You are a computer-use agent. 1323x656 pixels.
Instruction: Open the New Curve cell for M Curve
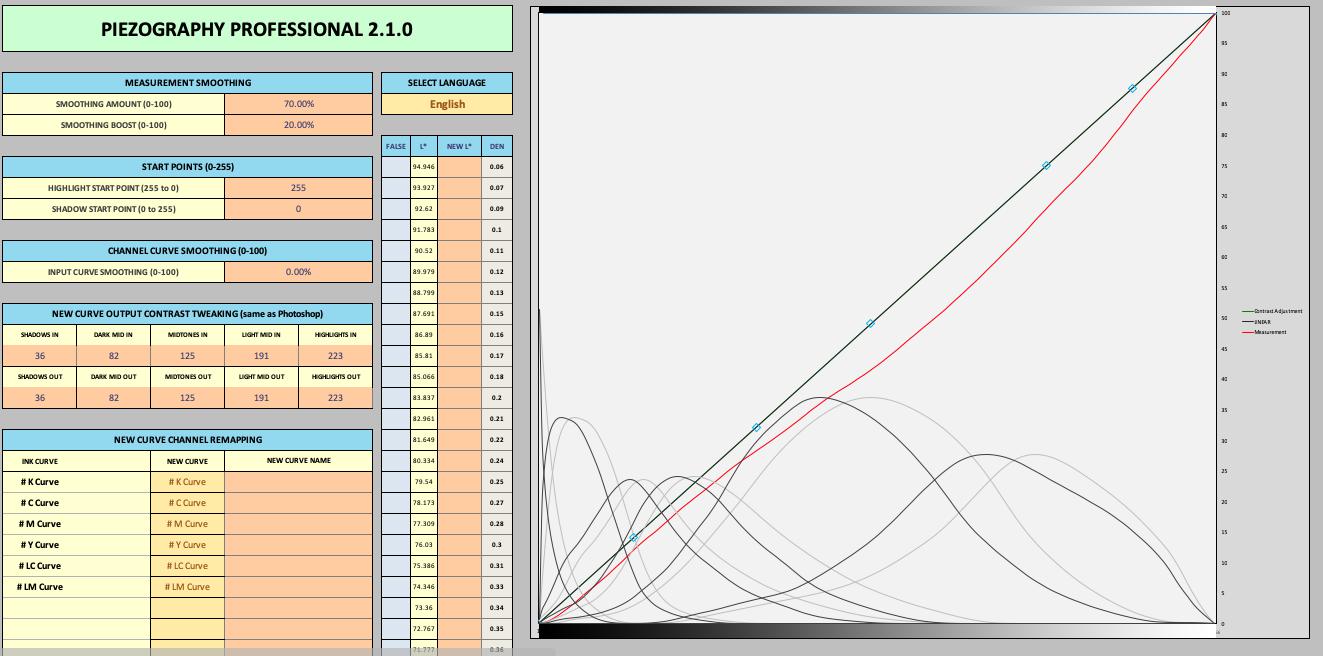tap(188, 524)
